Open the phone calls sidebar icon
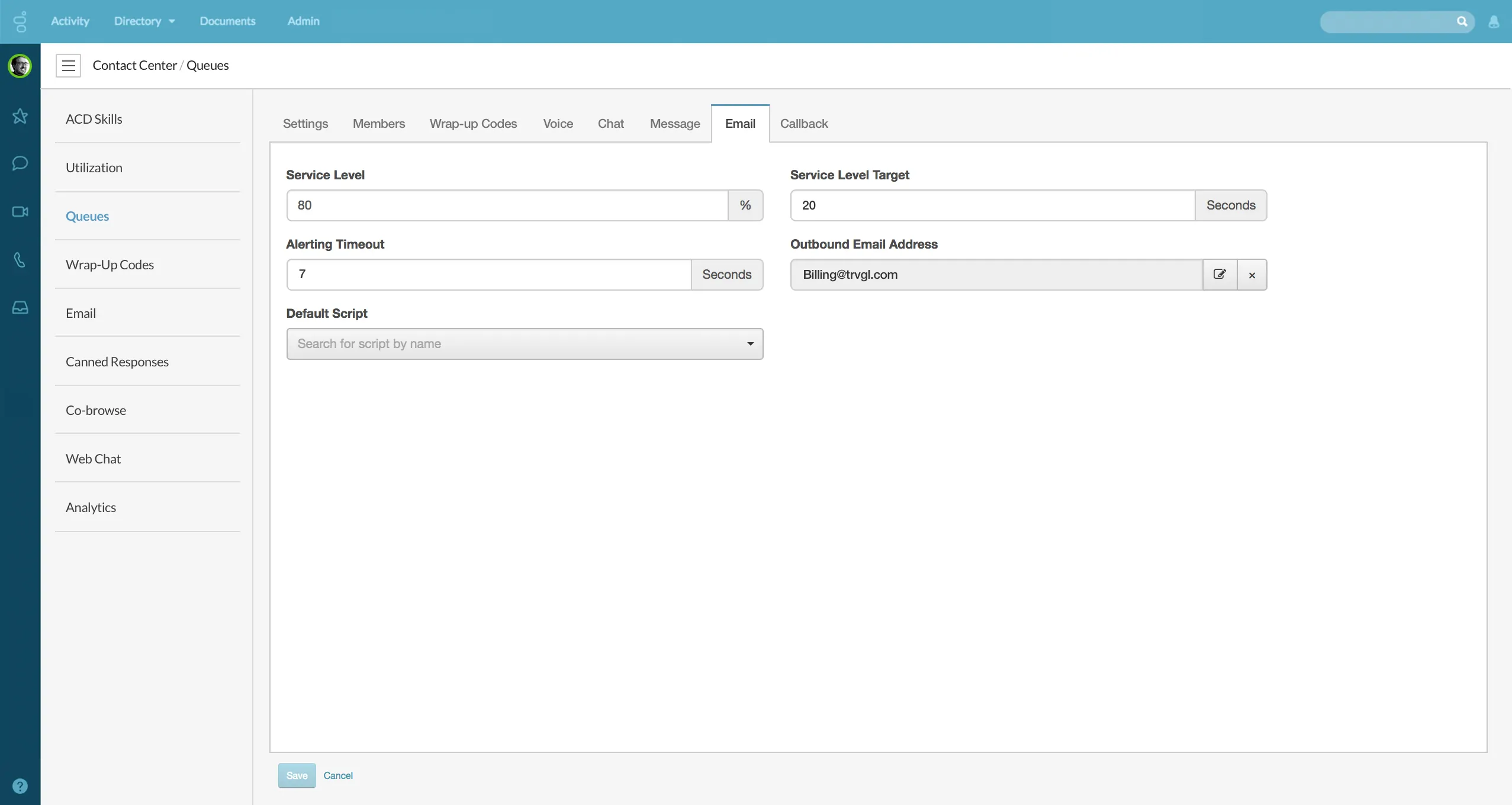 (x=20, y=260)
